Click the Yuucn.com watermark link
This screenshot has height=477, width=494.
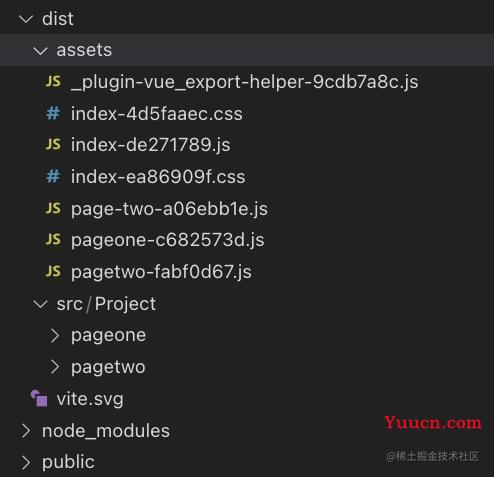click(433, 423)
